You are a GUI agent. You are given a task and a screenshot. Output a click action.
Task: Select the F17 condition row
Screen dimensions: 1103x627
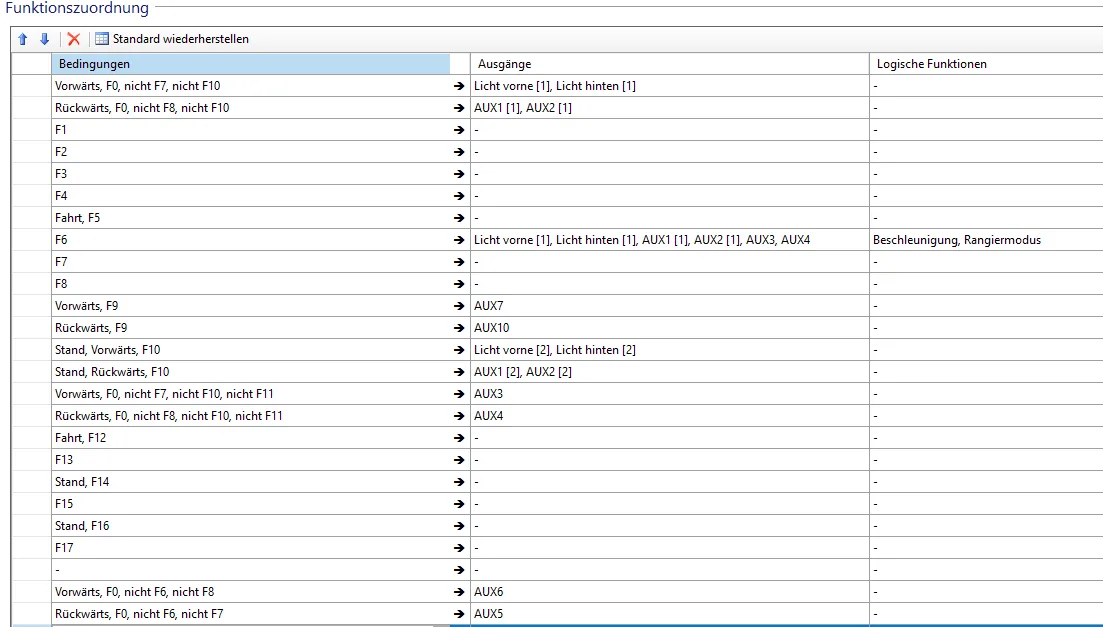coord(250,547)
